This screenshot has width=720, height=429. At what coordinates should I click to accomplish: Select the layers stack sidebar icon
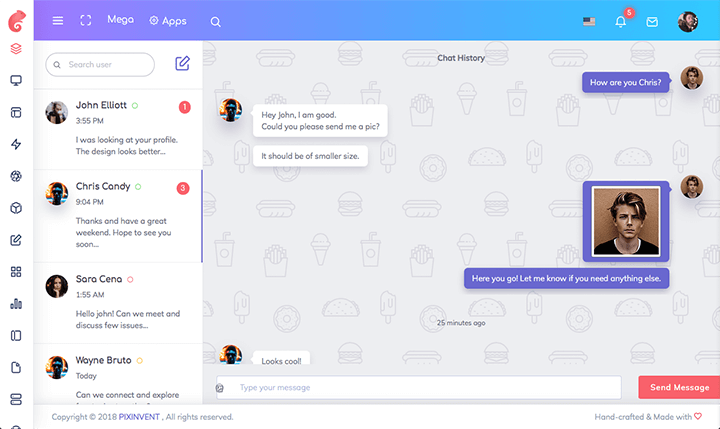16,49
